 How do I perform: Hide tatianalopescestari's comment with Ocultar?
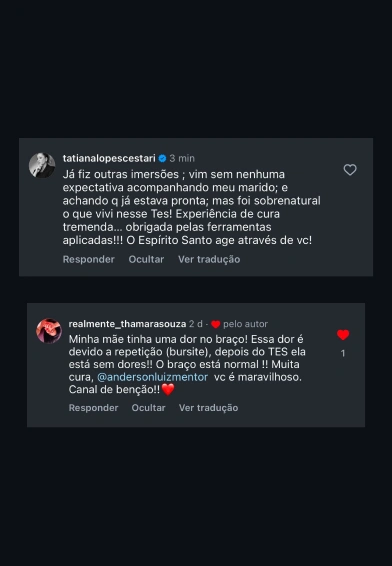[146, 259]
